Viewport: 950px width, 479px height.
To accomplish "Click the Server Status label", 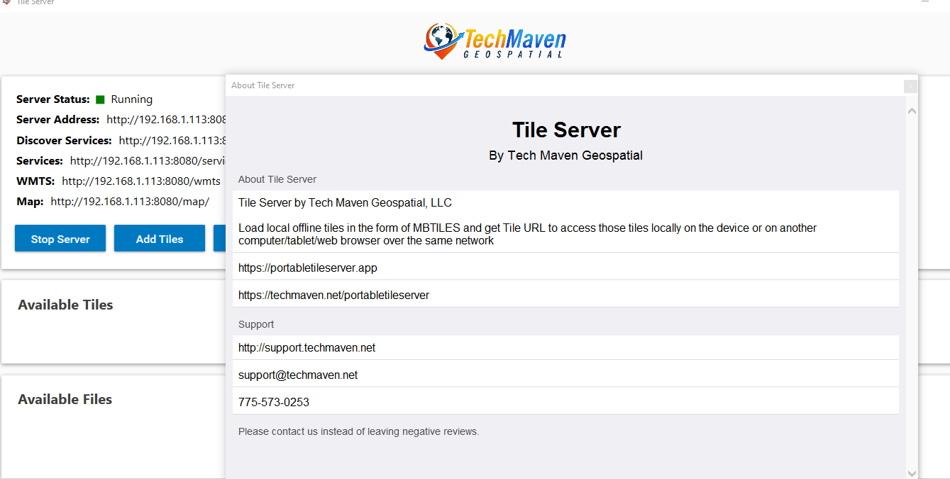I will pyautogui.click(x=53, y=99).
